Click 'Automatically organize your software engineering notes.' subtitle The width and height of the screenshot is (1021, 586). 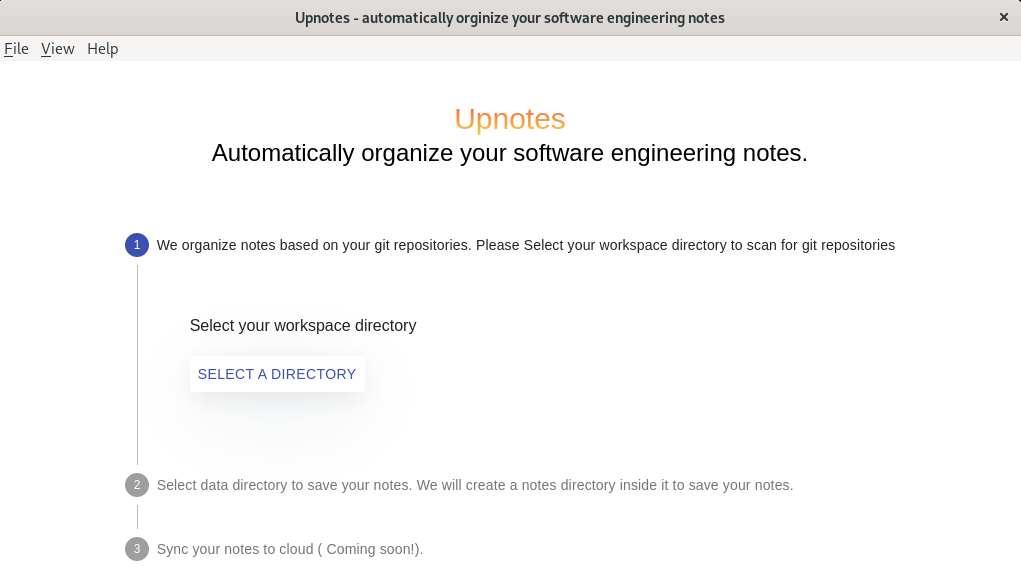[510, 153]
